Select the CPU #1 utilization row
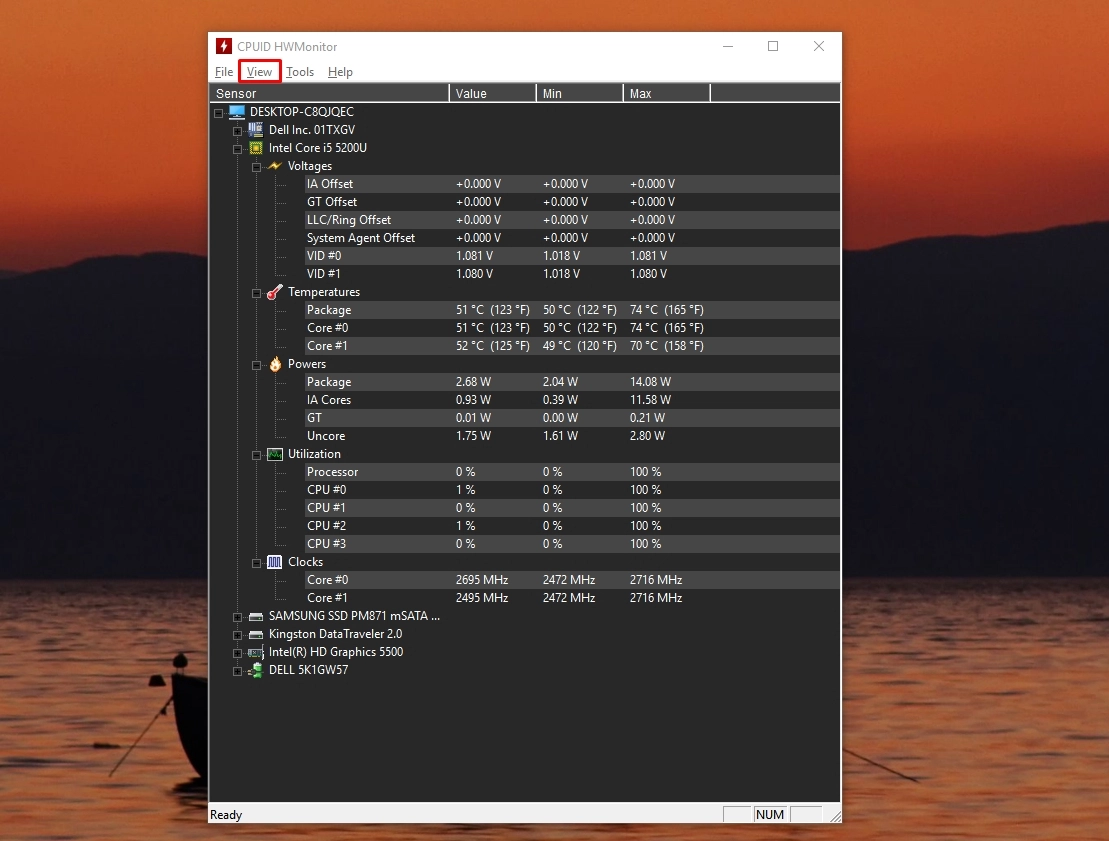The width and height of the screenshot is (1109, 841). click(572, 508)
